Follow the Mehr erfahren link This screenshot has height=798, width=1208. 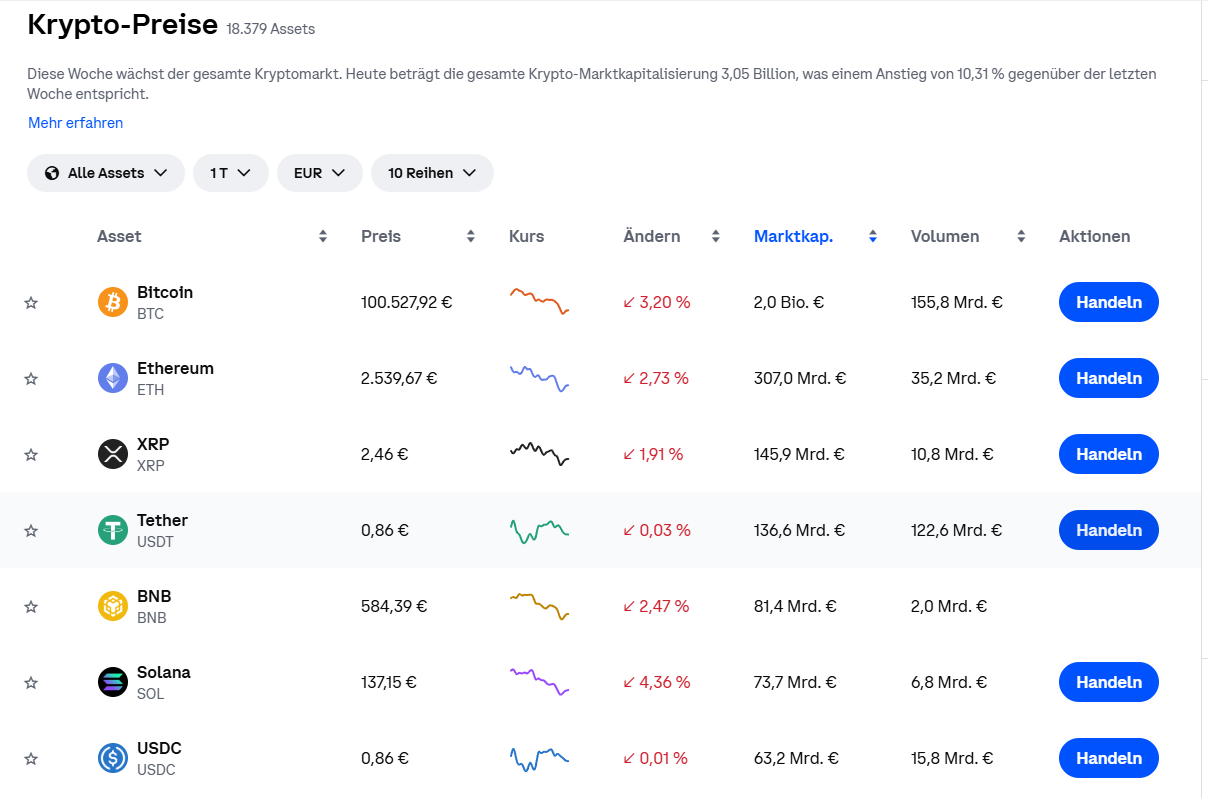tap(76, 123)
